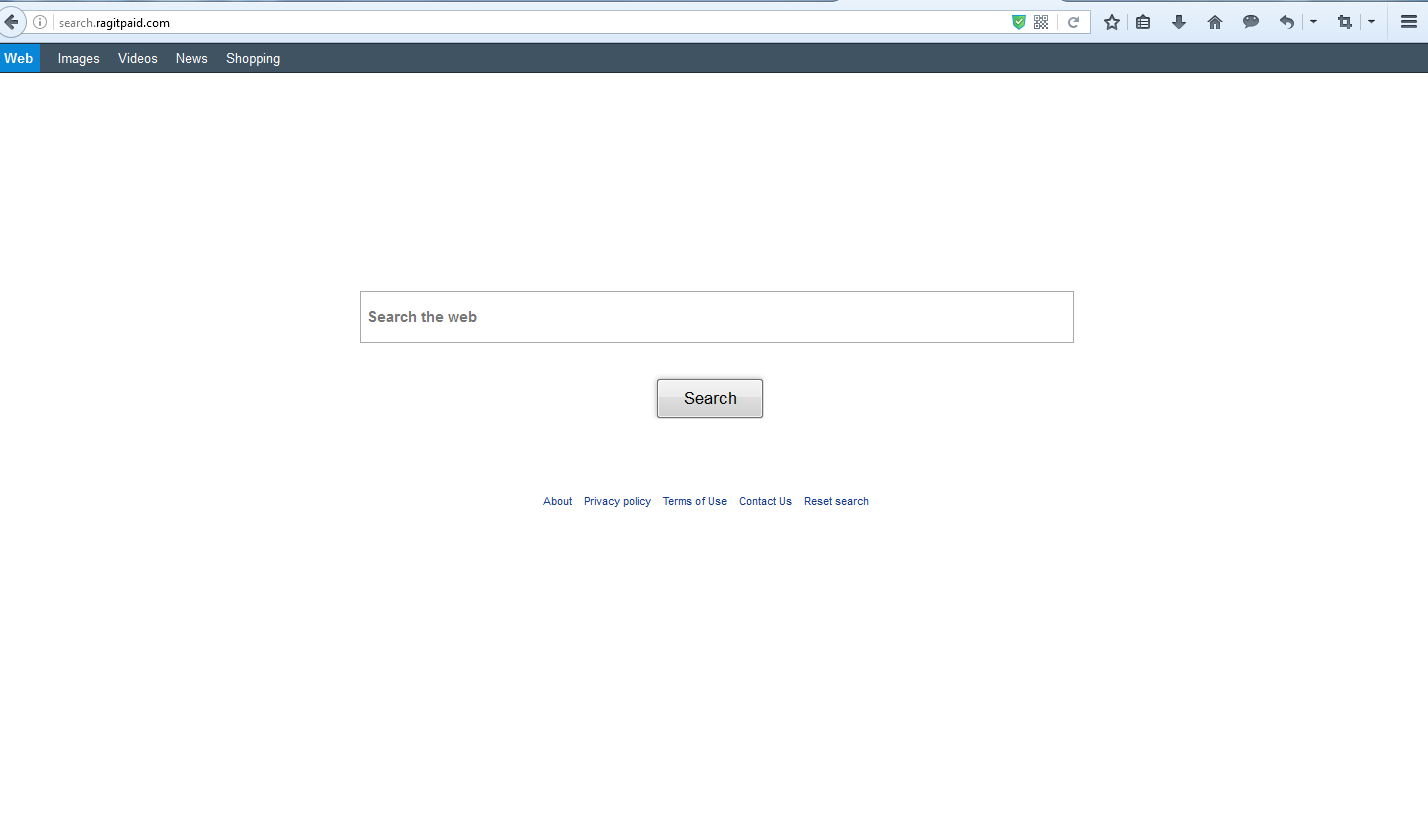The width and height of the screenshot is (1428, 831).
Task: Open the Contact Us link
Action: click(765, 501)
